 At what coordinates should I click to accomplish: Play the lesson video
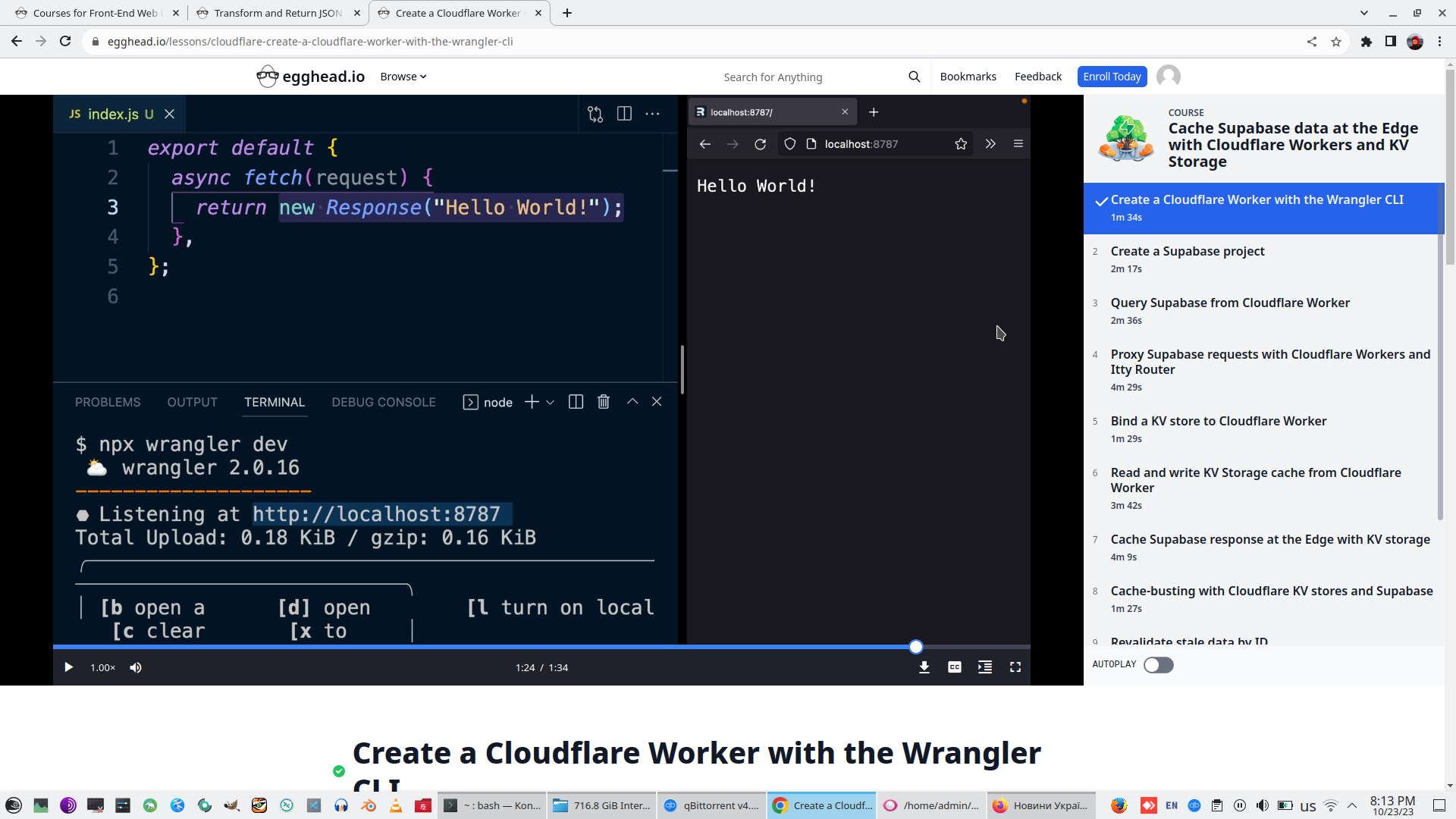[x=68, y=667]
